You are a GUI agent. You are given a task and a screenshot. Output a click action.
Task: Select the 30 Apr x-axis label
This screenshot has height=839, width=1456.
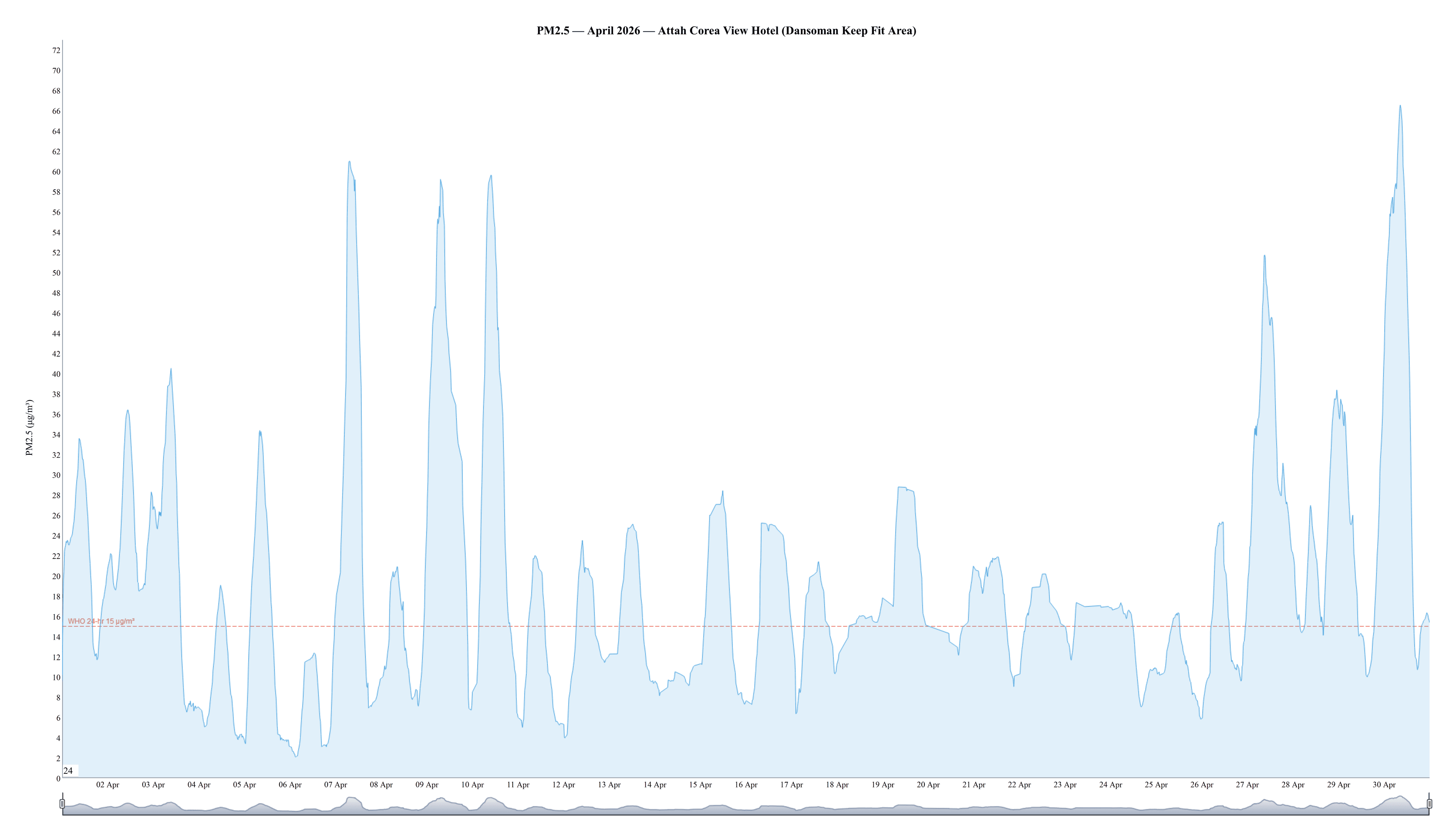coord(1384,785)
